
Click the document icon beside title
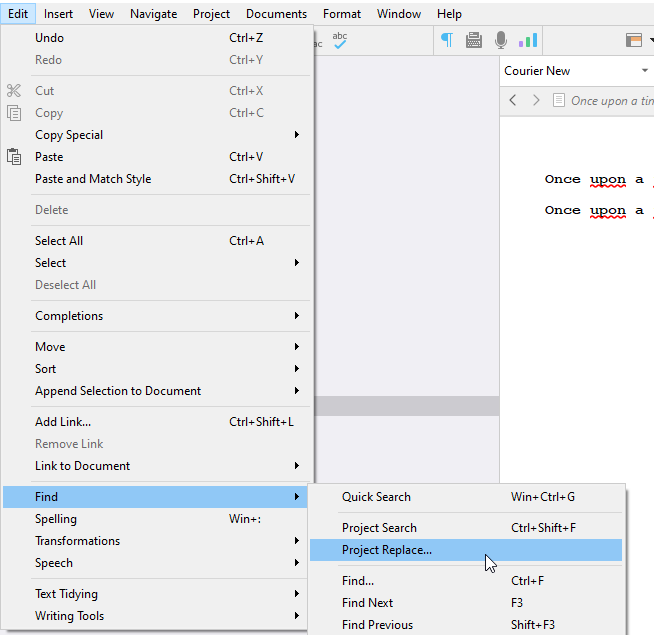point(558,100)
